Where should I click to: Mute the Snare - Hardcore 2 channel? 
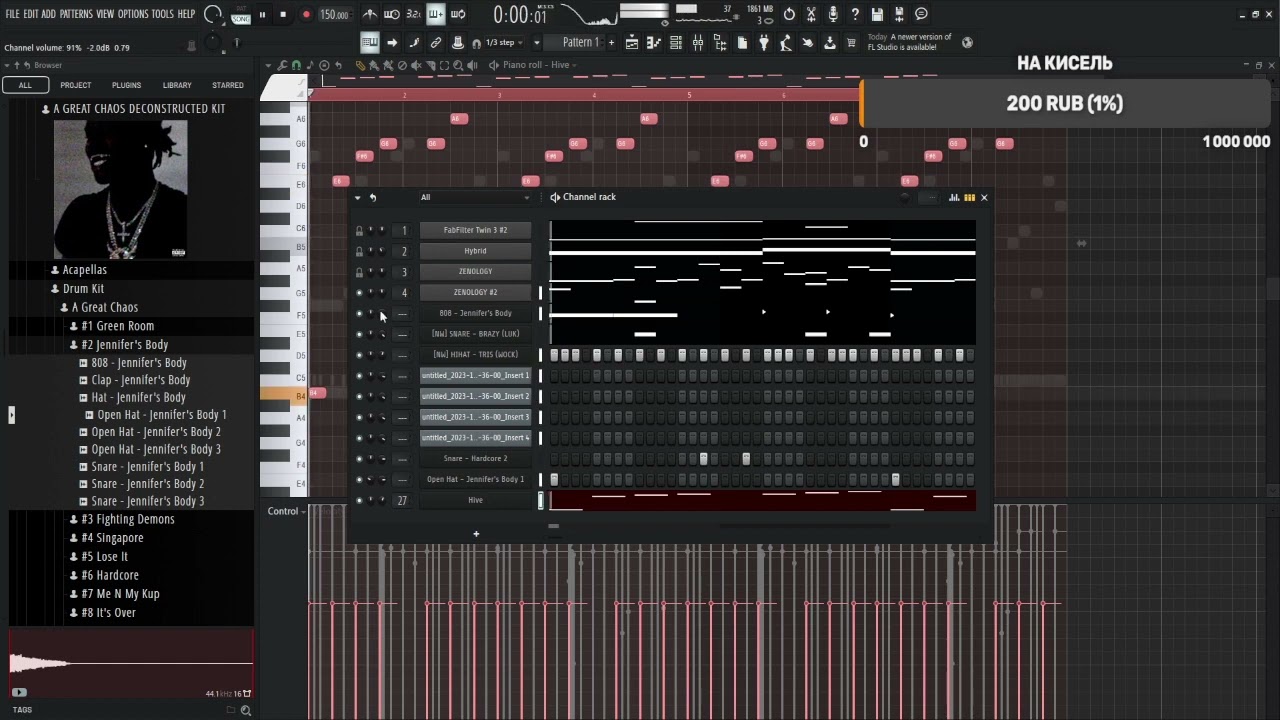click(359, 459)
